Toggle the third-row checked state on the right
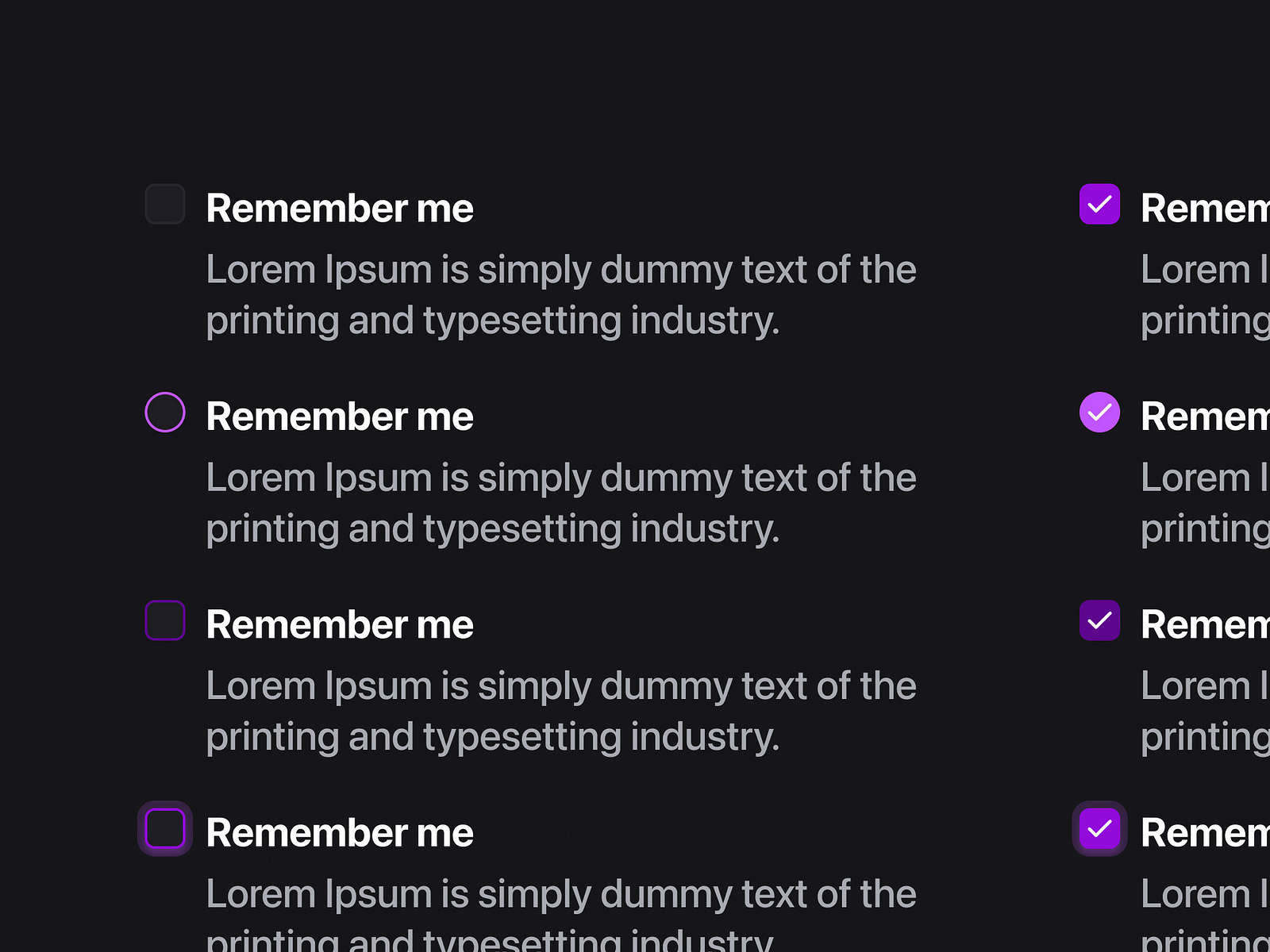 [1100, 621]
